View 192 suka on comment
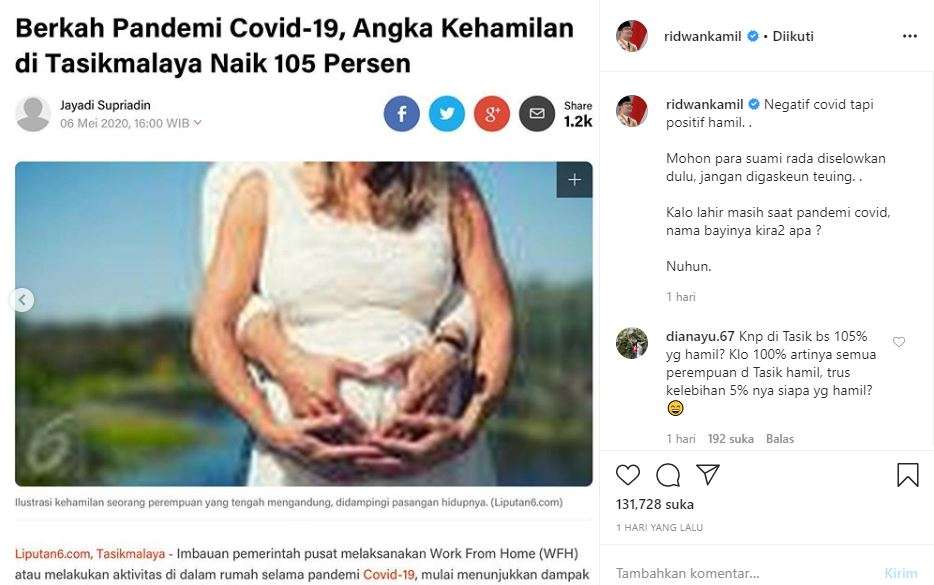This screenshot has width=934, height=585. click(729, 438)
